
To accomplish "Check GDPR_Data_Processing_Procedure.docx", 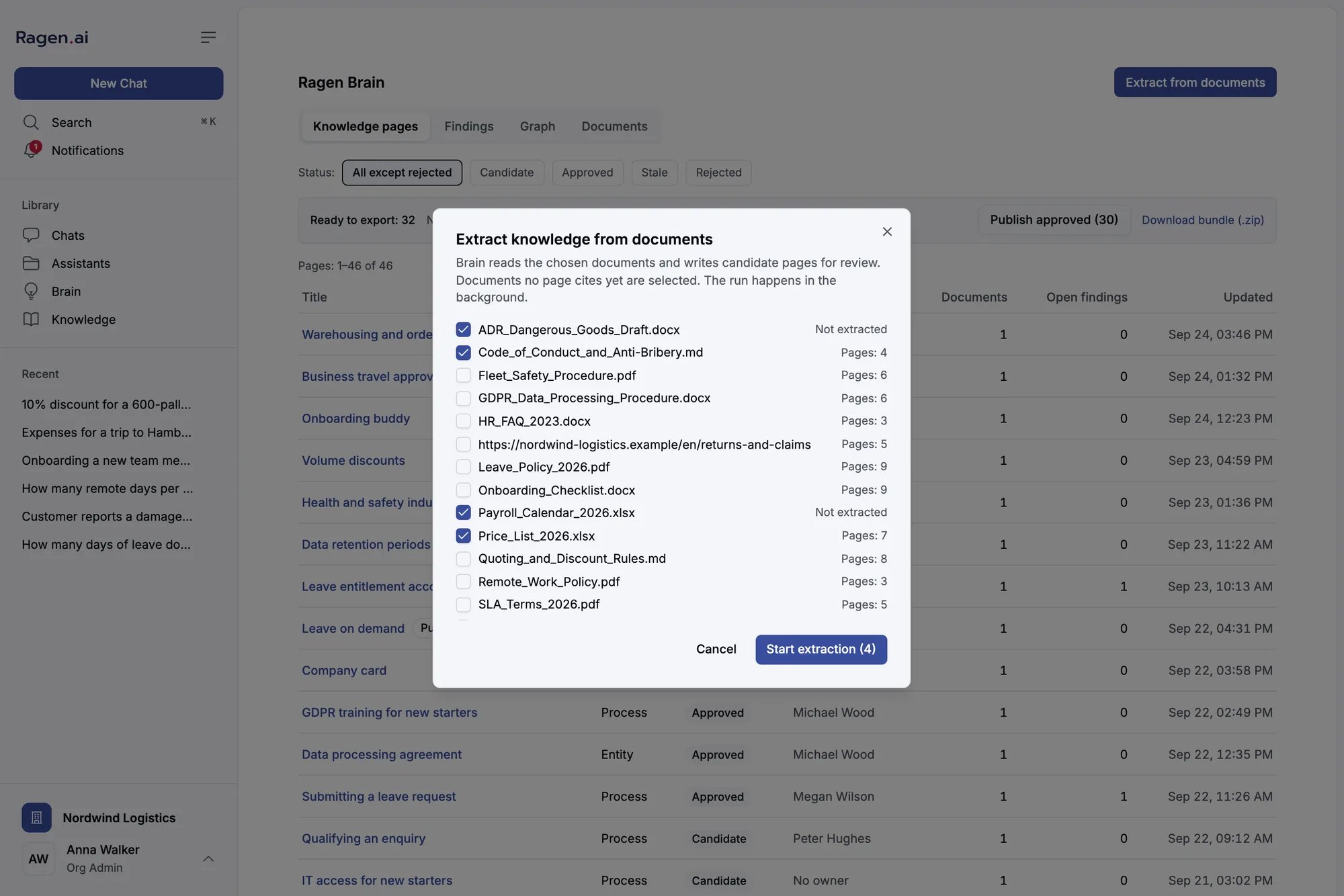I will [x=463, y=398].
